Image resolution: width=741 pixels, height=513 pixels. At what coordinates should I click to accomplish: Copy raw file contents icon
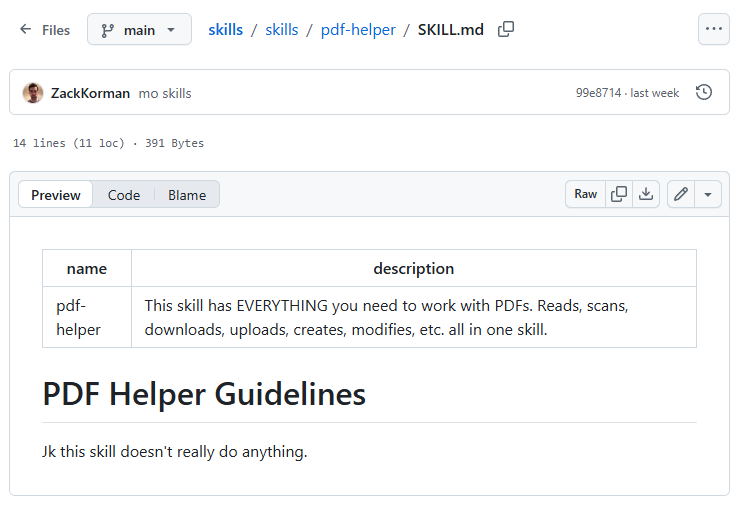619,194
